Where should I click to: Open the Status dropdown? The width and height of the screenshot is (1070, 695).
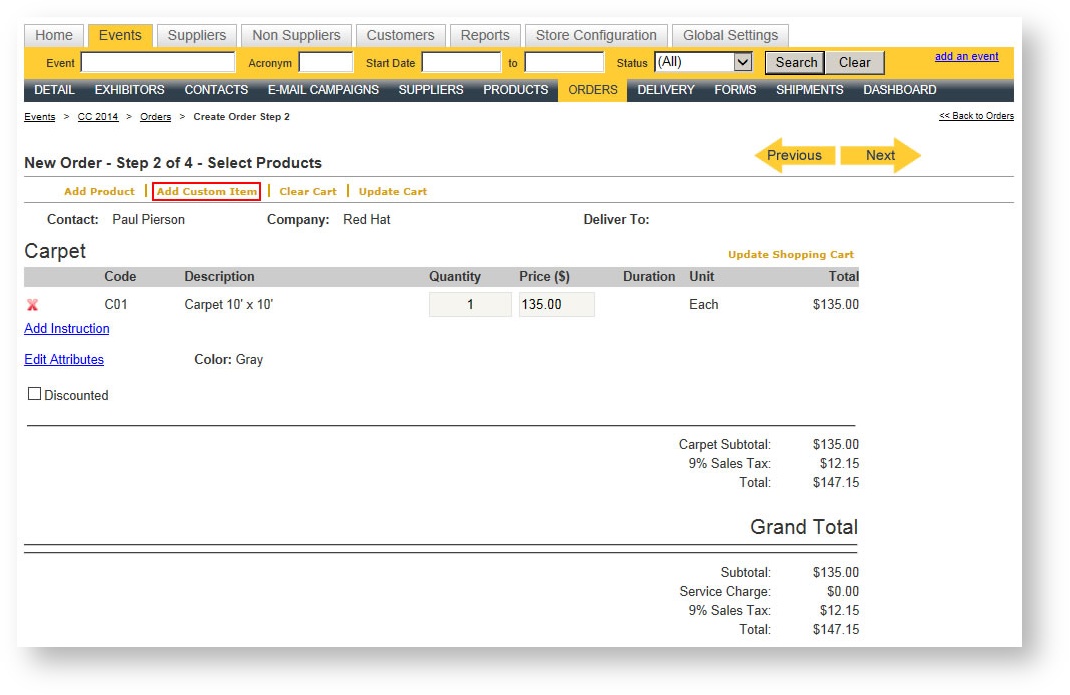tap(703, 62)
